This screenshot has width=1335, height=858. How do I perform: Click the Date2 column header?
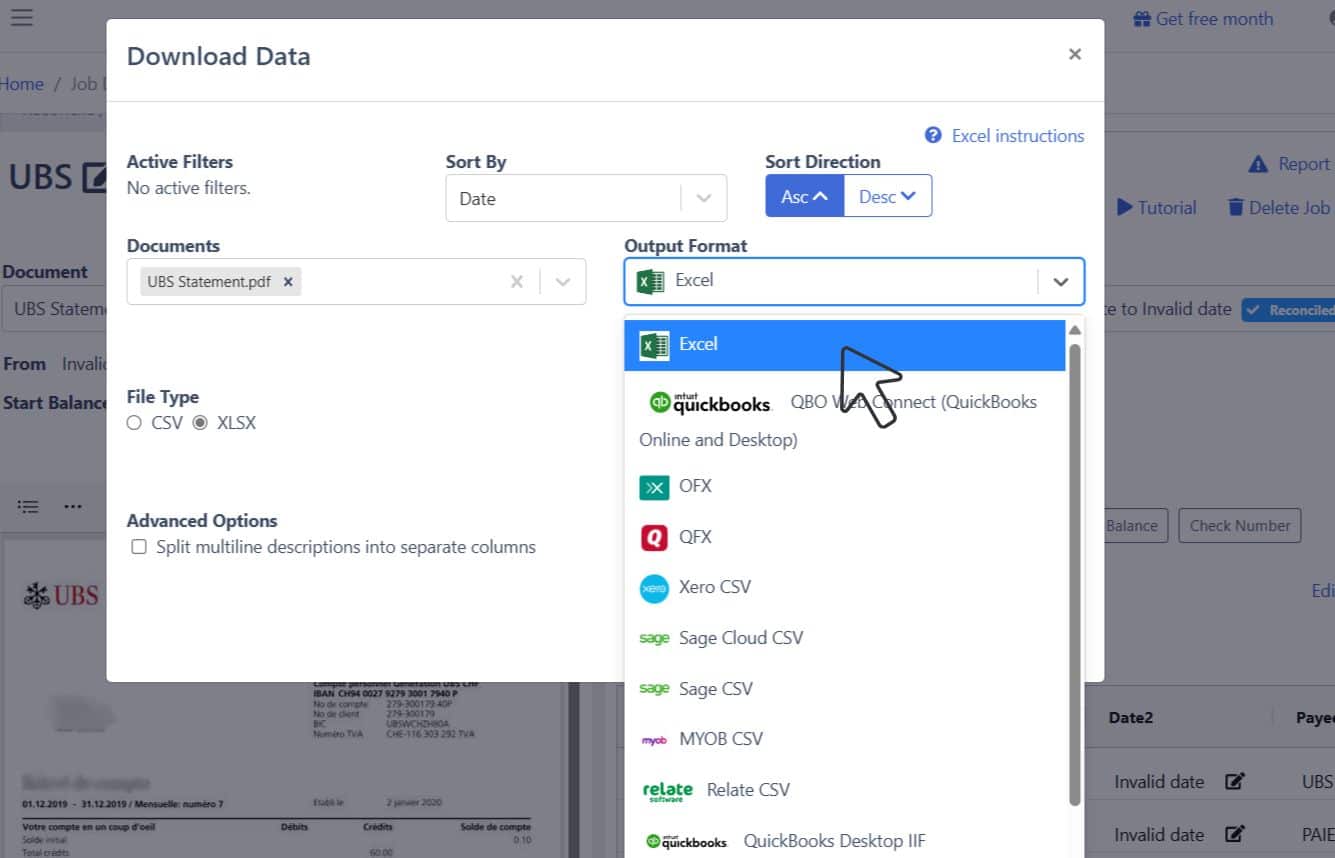coord(1131,718)
